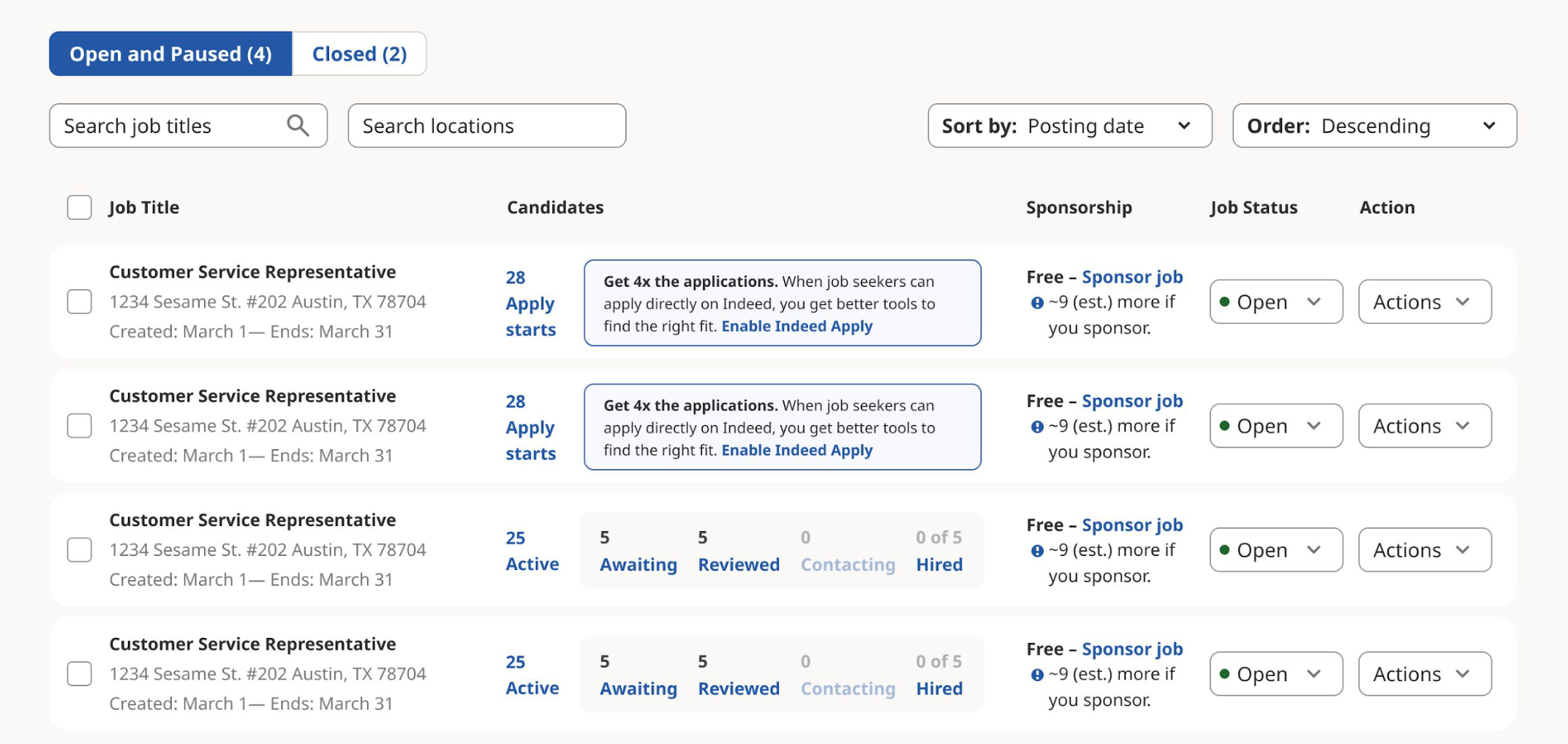
Task: Click the info icon in the third row sponsorship area
Action: coord(1037,550)
